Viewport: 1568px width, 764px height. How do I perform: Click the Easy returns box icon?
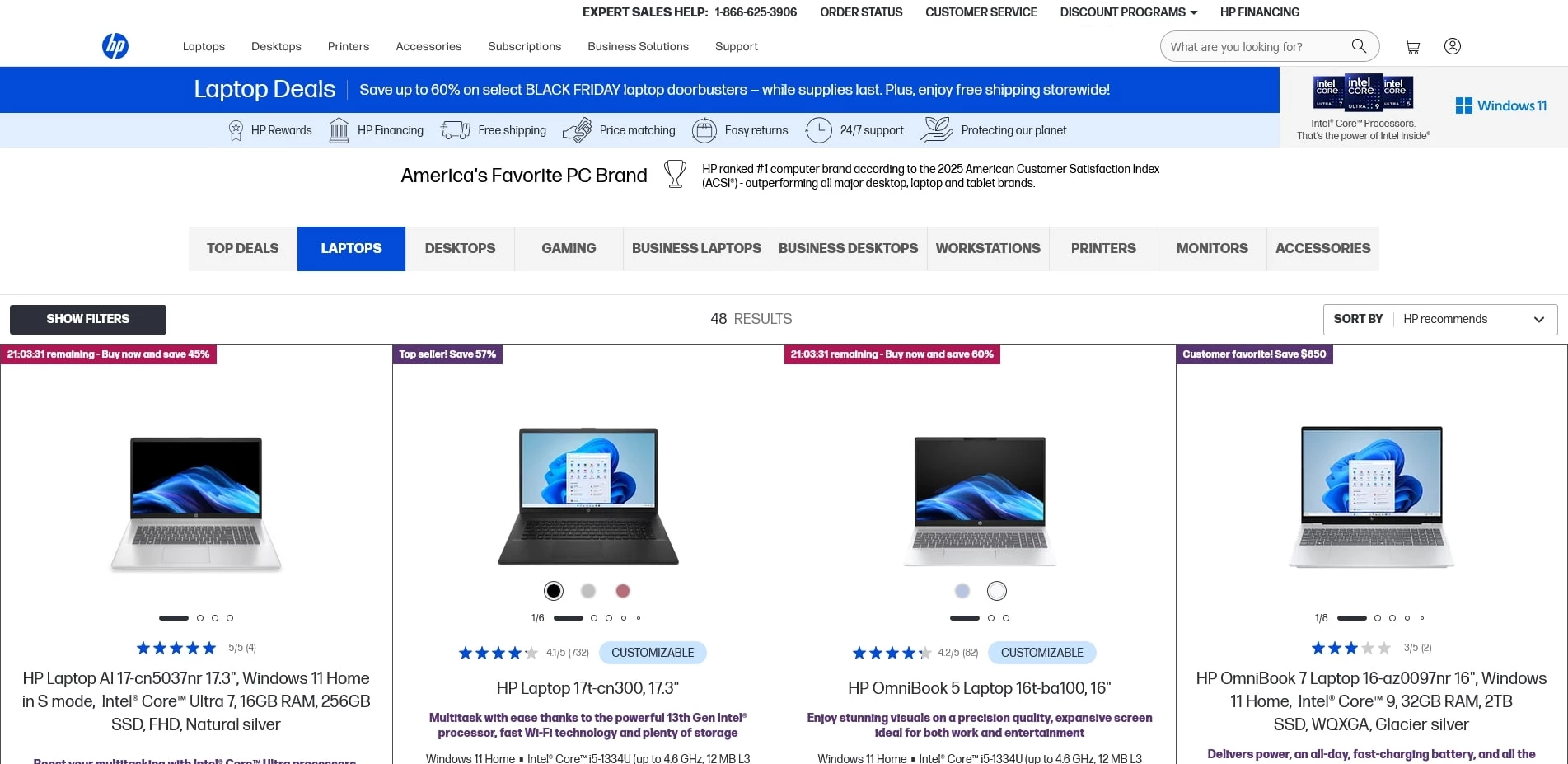point(704,130)
